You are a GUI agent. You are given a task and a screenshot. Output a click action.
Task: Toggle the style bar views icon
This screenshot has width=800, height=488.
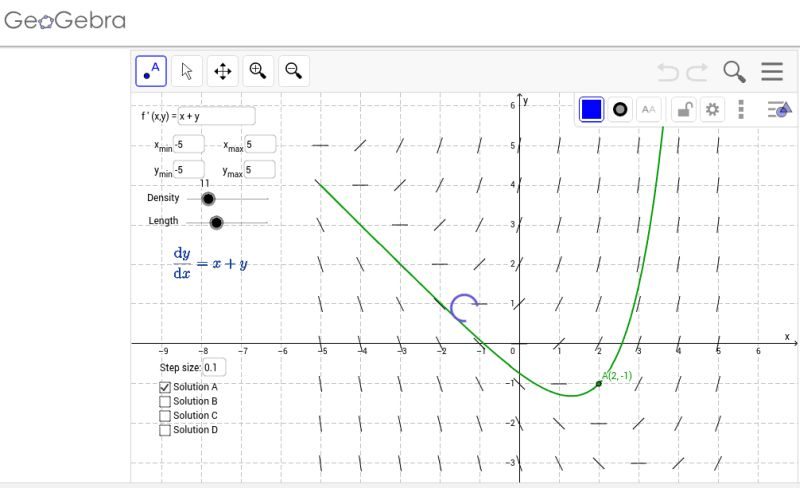(779, 109)
